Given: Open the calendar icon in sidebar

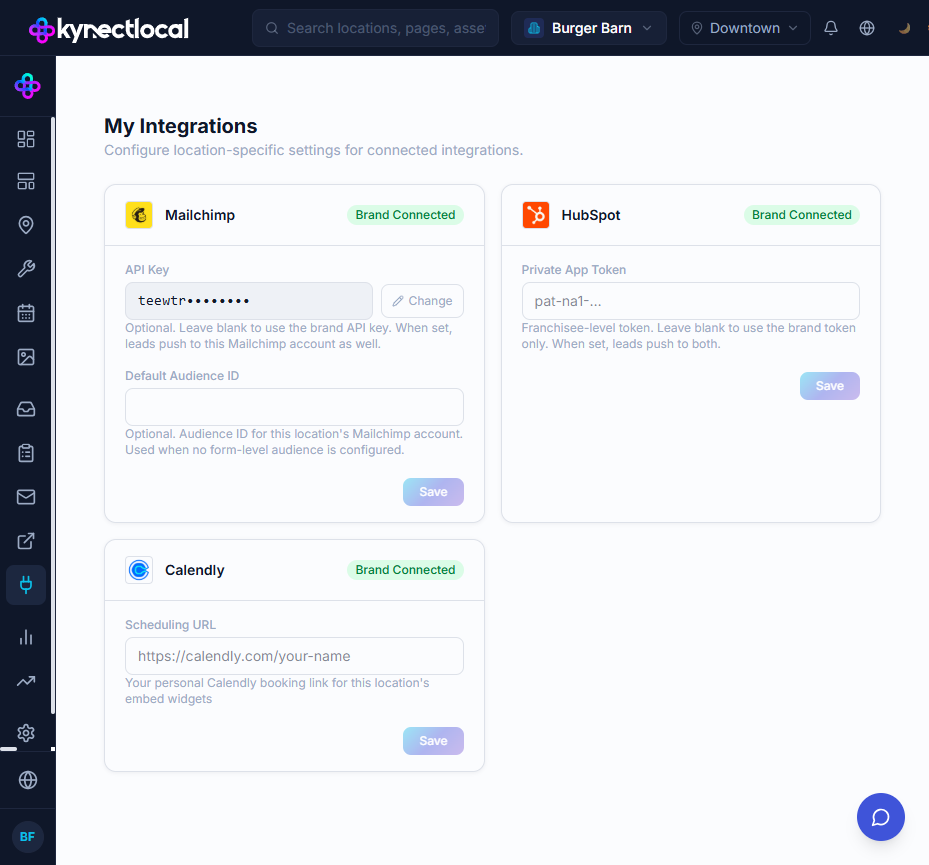Looking at the screenshot, I should pyautogui.click(x=26, y=313).
